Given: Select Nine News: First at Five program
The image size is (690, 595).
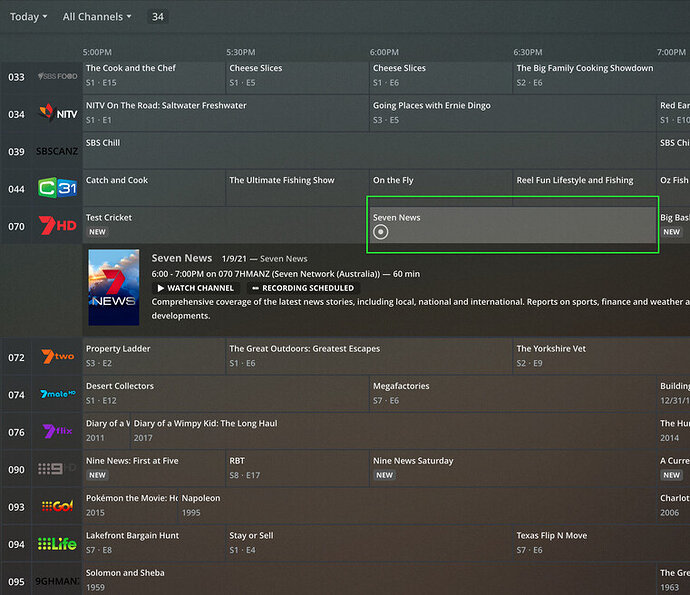Looking at the screenshot, I should click(x=154, y=468).
